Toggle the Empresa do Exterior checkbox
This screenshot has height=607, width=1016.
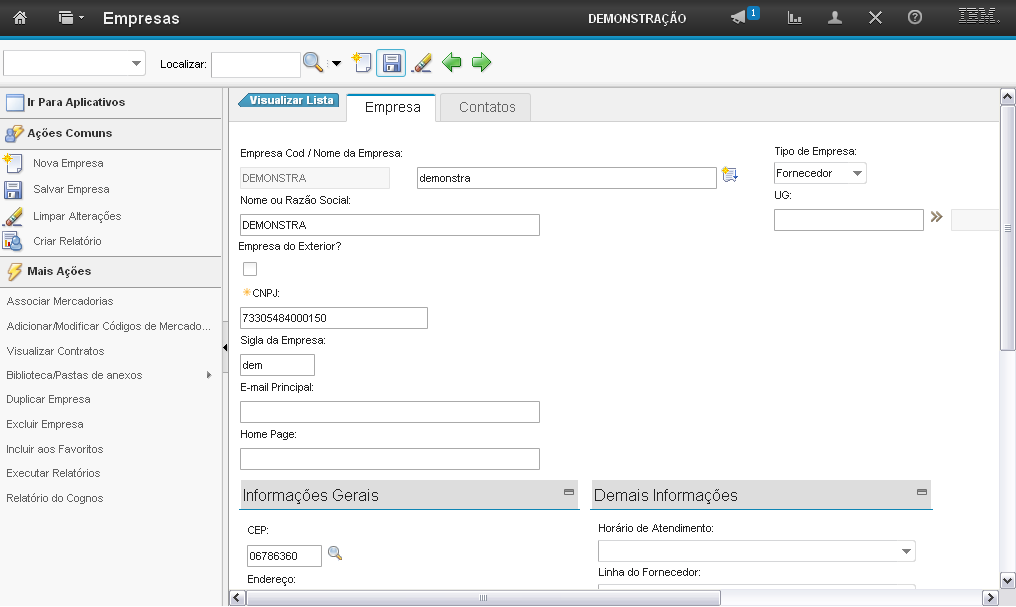click(250, 269)
